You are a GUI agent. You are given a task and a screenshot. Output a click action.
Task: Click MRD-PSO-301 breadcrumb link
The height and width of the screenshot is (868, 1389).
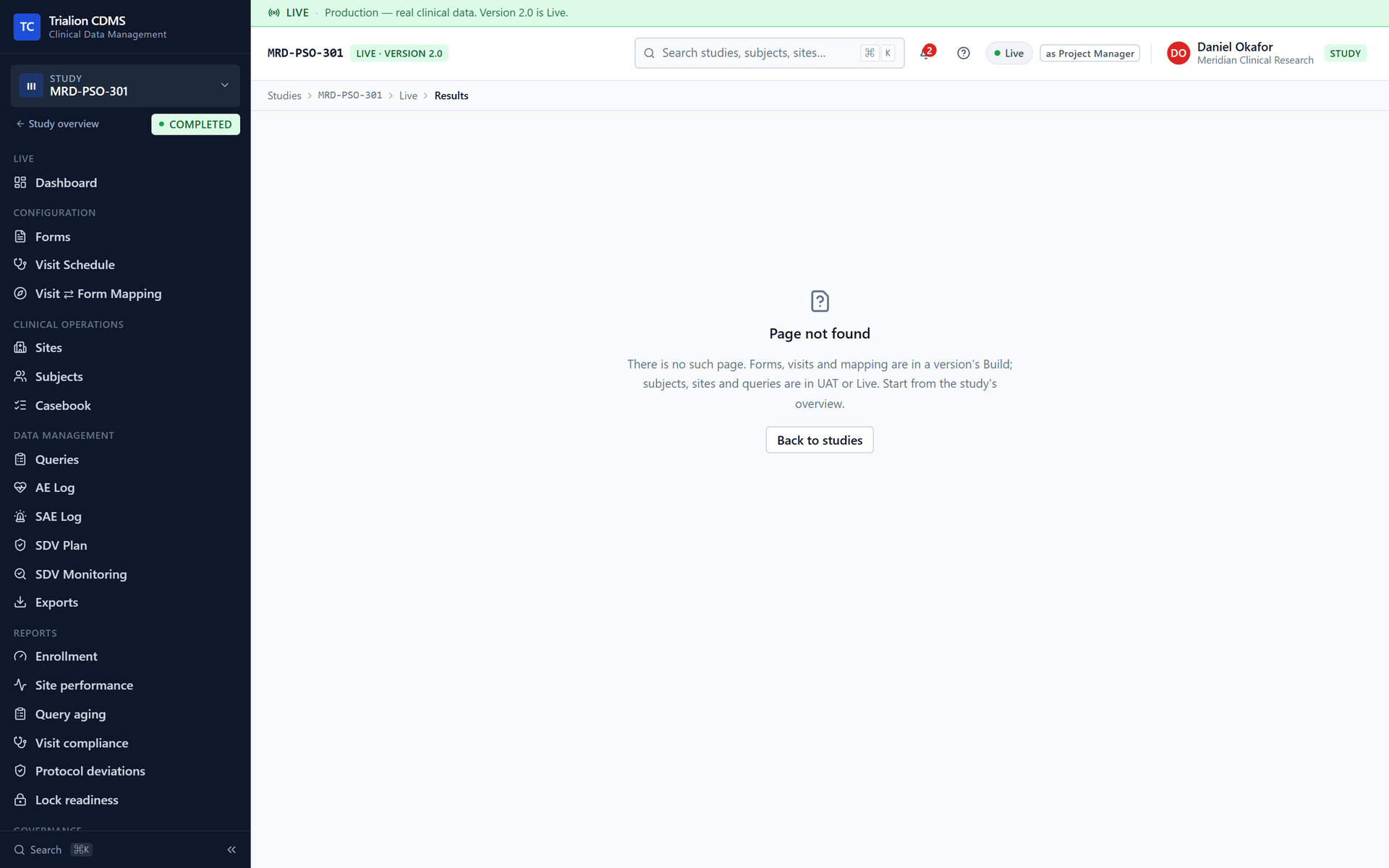(x=350, y=95)
